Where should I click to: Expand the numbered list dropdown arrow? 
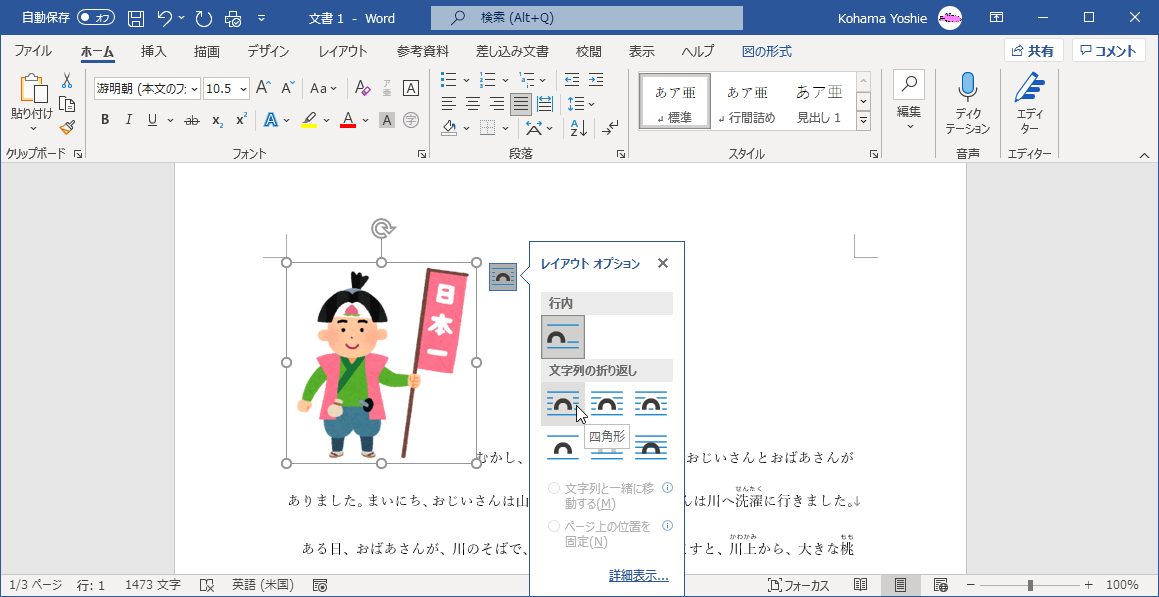click(505, 79)
